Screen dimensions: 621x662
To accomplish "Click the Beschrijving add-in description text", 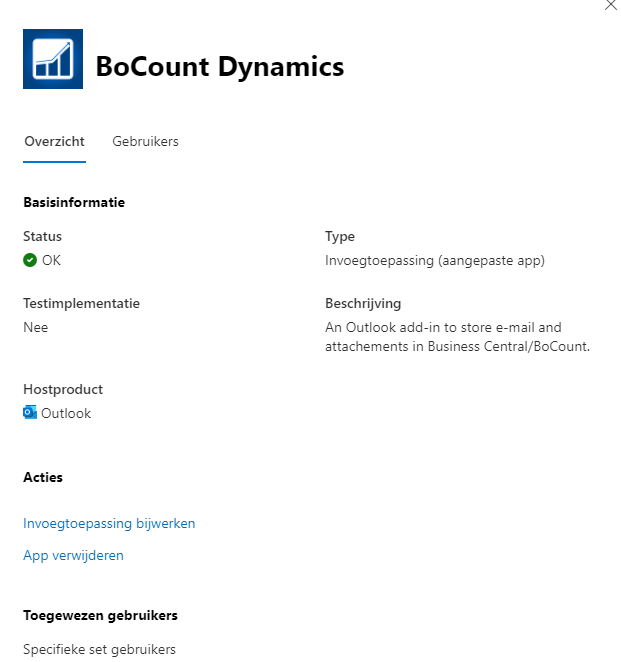I will click(457, 337).
